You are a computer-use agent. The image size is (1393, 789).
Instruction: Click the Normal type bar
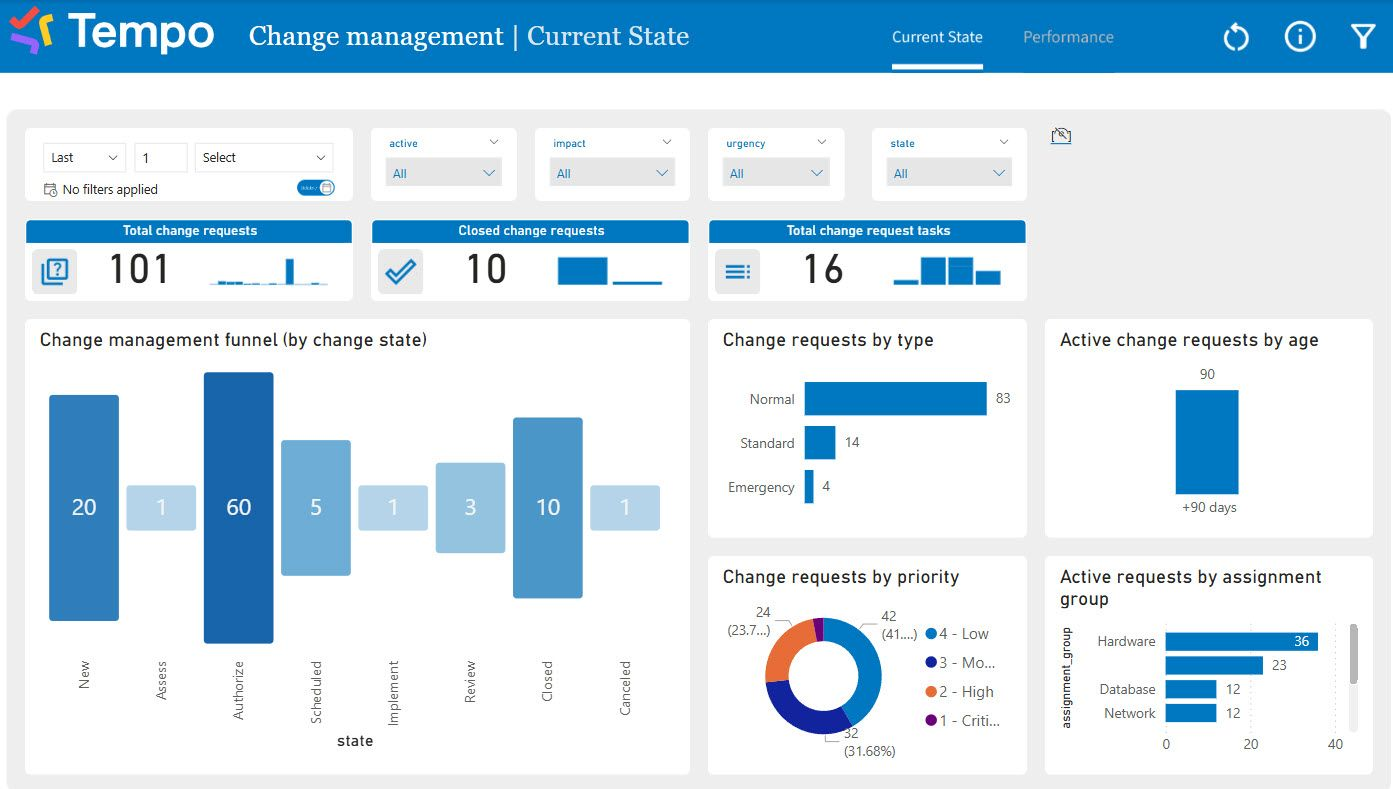click(x=895, y=399)
